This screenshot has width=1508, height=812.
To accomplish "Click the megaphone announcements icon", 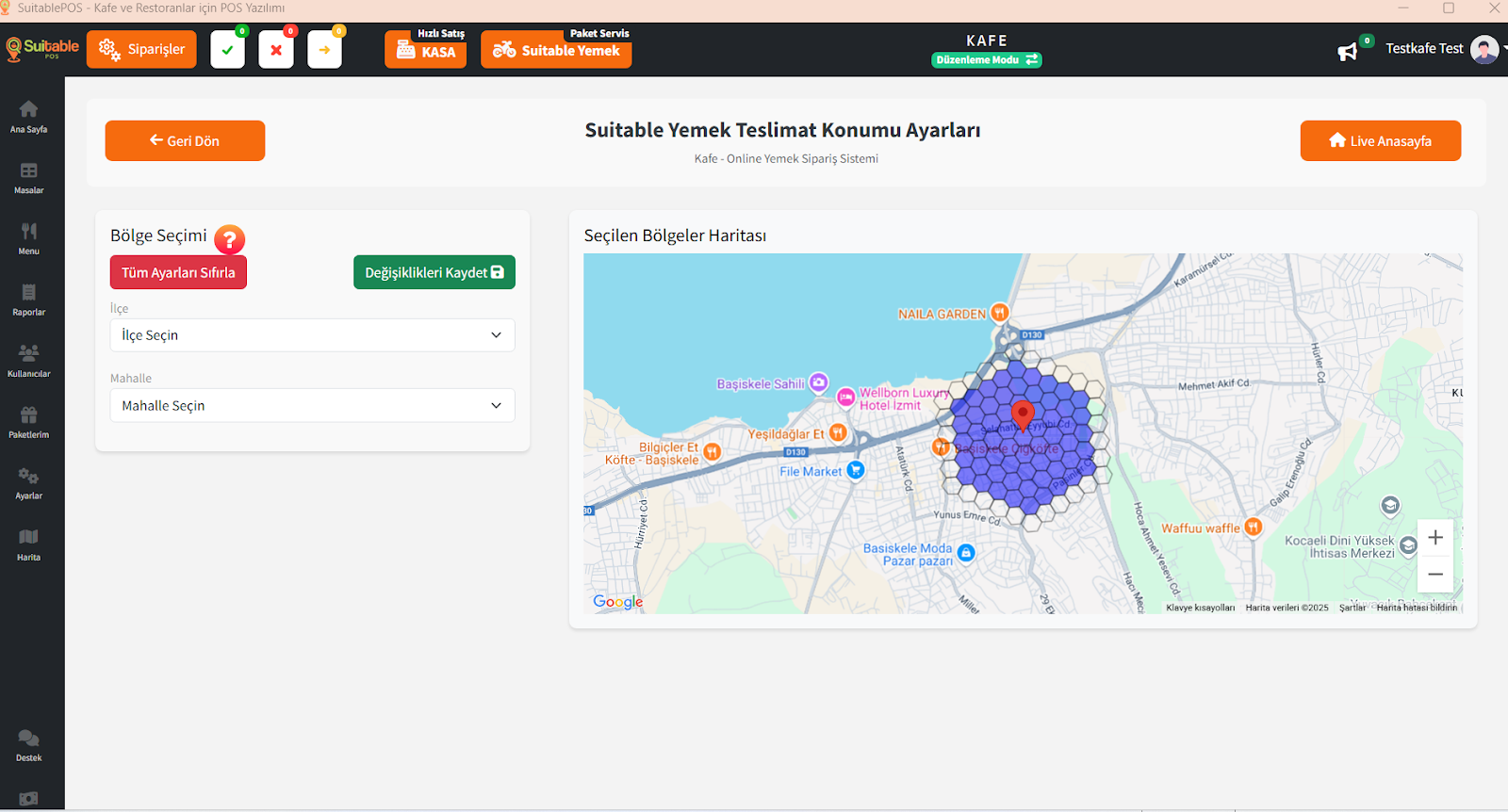I will pos(1348,51).
